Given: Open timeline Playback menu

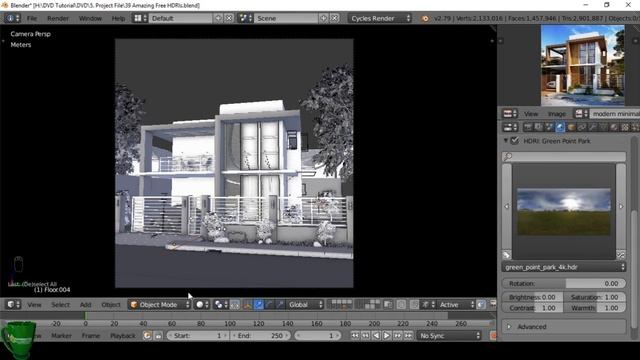Looking at the screenshot, I should pyautogui.click(x=122, y=336).
